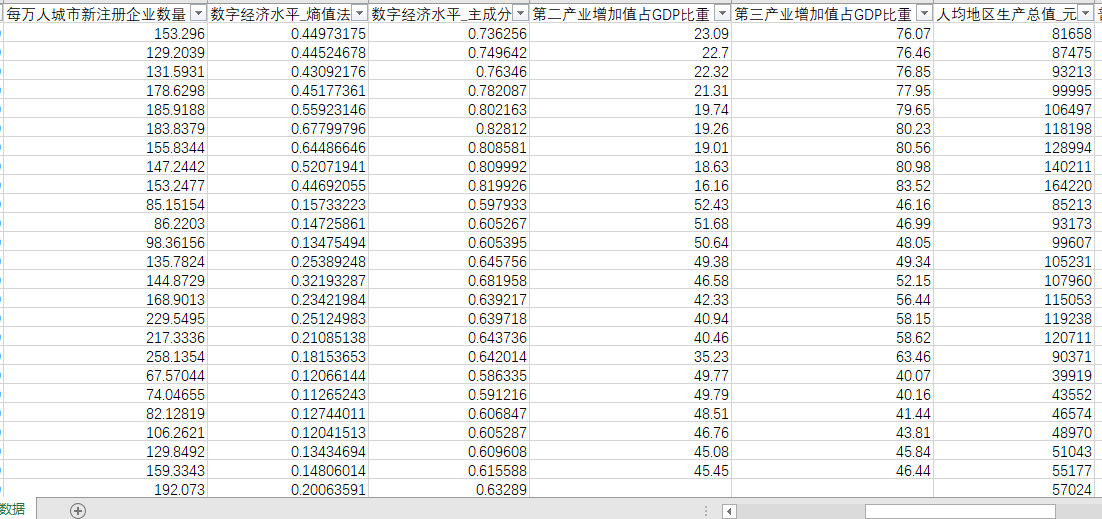Select the 每万人城市新注册企业数量 header cell
The width and height of the screenshot is (1102, 519).
(95, 14)
